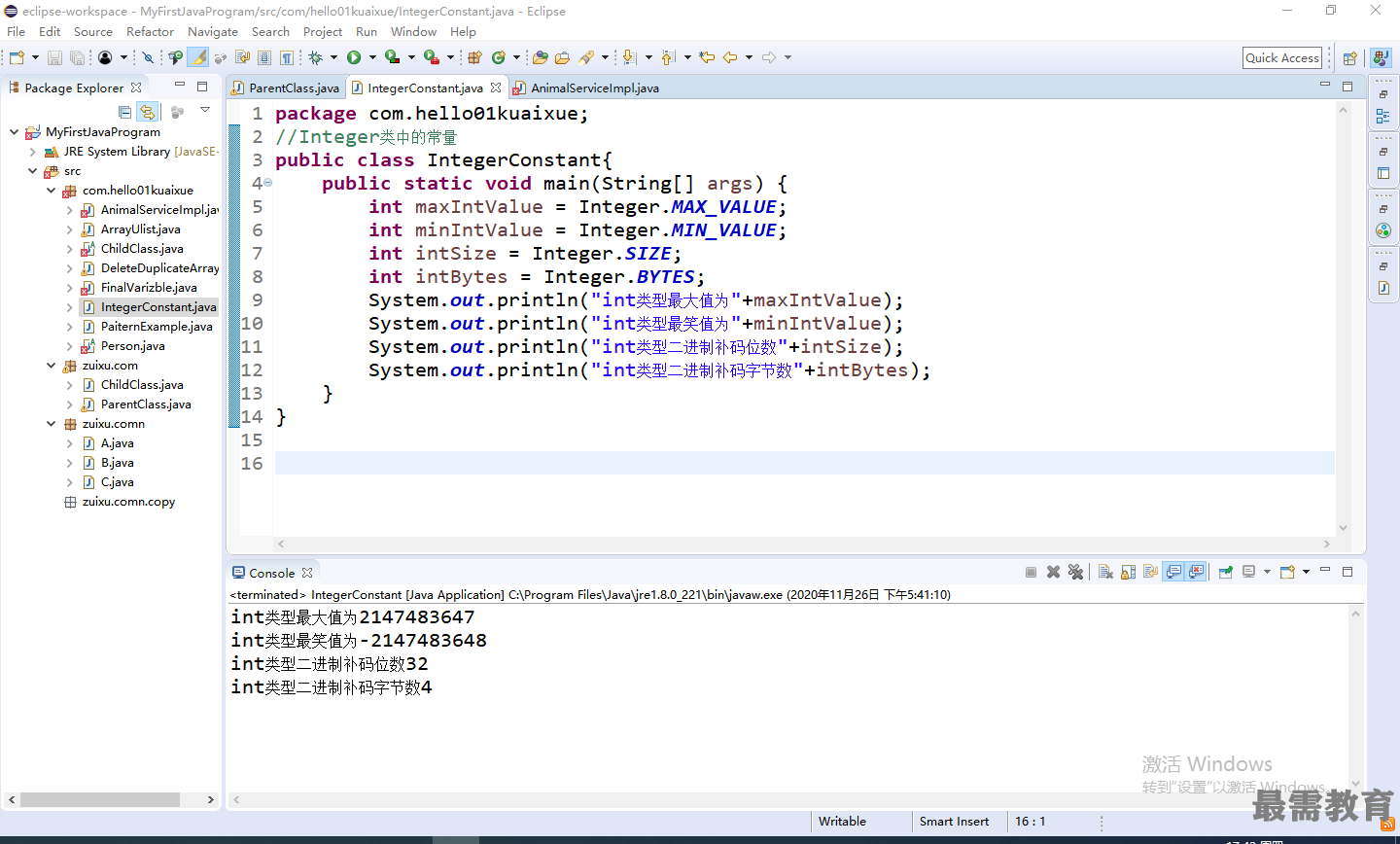This screenshot has height=844, width=1400.
Task: Click the Console vertical scrollbar
Action: pos(1355,699)
